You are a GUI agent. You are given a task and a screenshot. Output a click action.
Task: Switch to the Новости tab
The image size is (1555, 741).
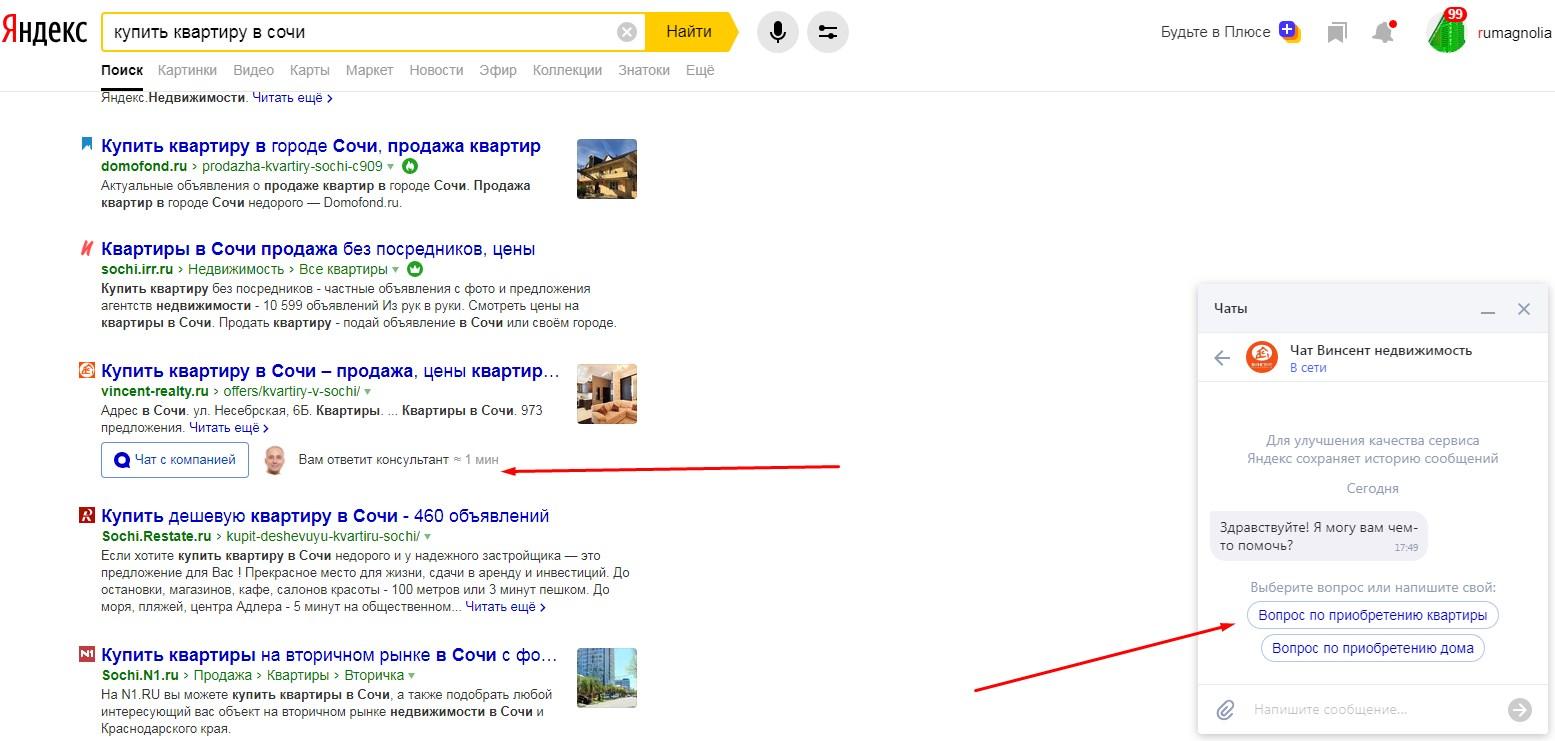(436, 70)
